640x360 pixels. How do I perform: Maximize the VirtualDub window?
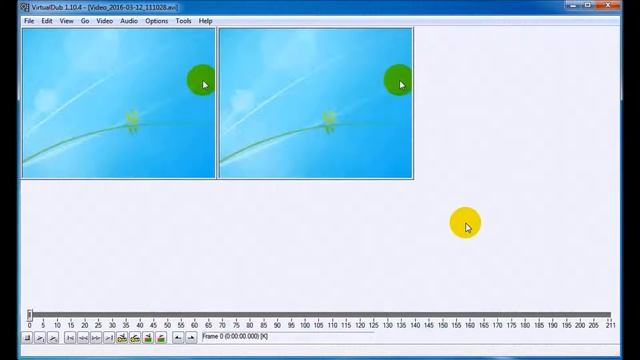click(x=588, y=5)
